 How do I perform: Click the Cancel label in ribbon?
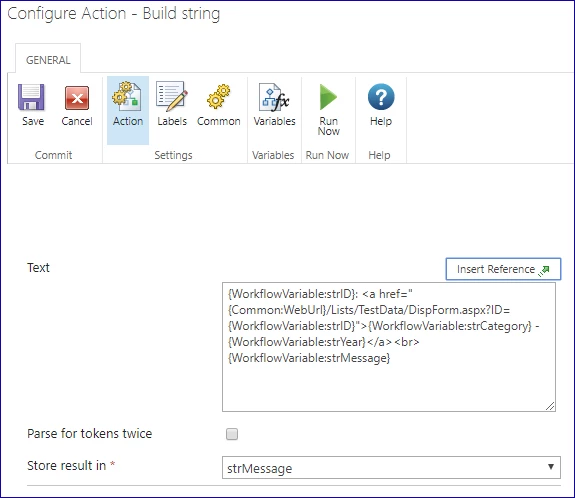(x=77, y=121)
